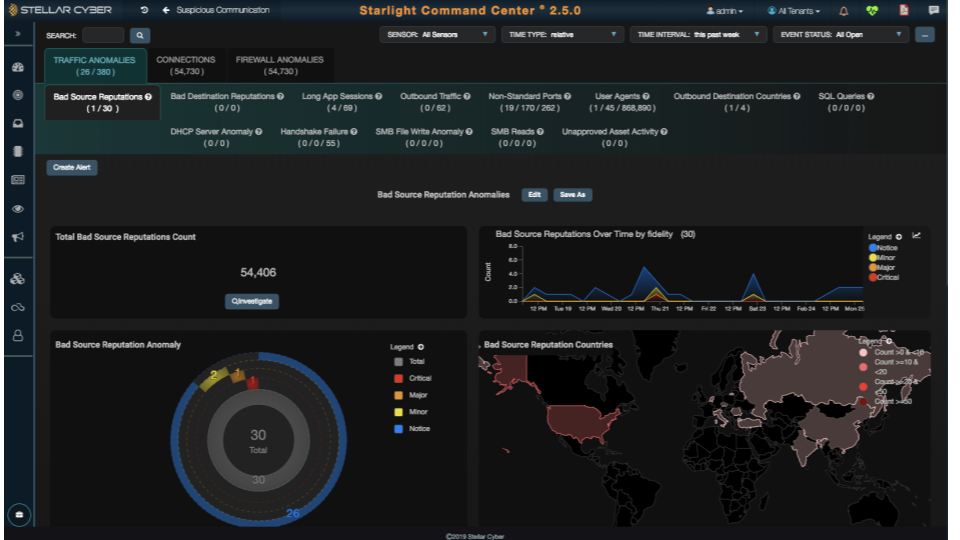
Task: Open the list card icon in the sidebar
Action: [18, 179]
